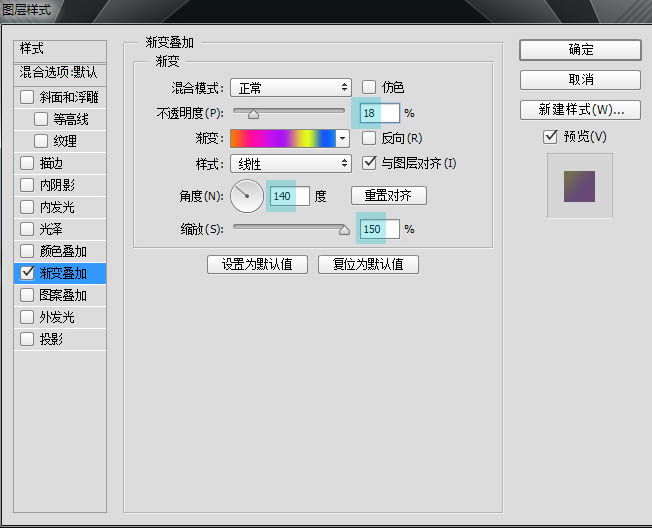Click the angle field showing 140

[290, 196]
